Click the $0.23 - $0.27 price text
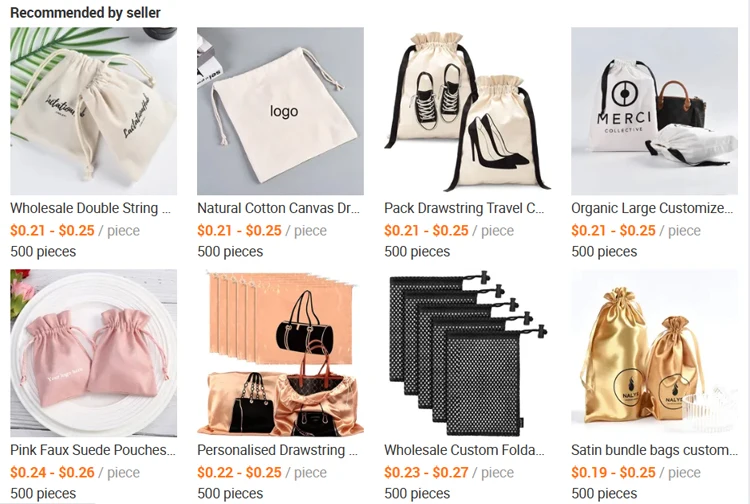Viewport: 750px width, 504px height. tap(426, 472)
